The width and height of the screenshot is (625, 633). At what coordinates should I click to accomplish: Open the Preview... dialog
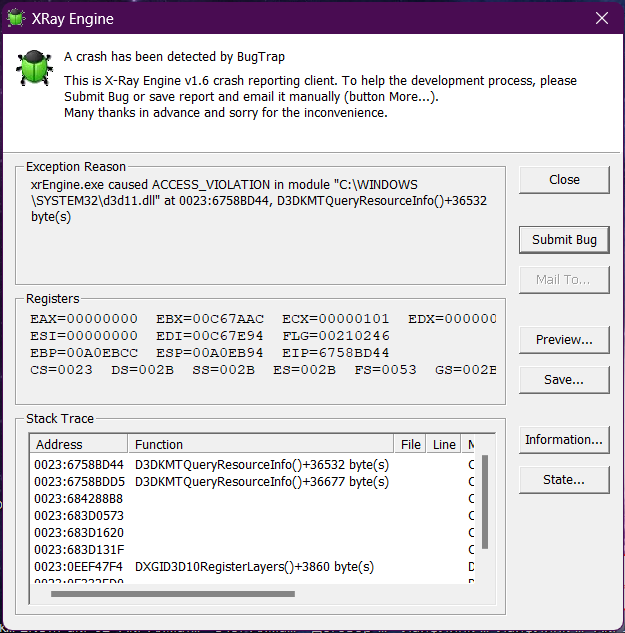tap(564, 340)
